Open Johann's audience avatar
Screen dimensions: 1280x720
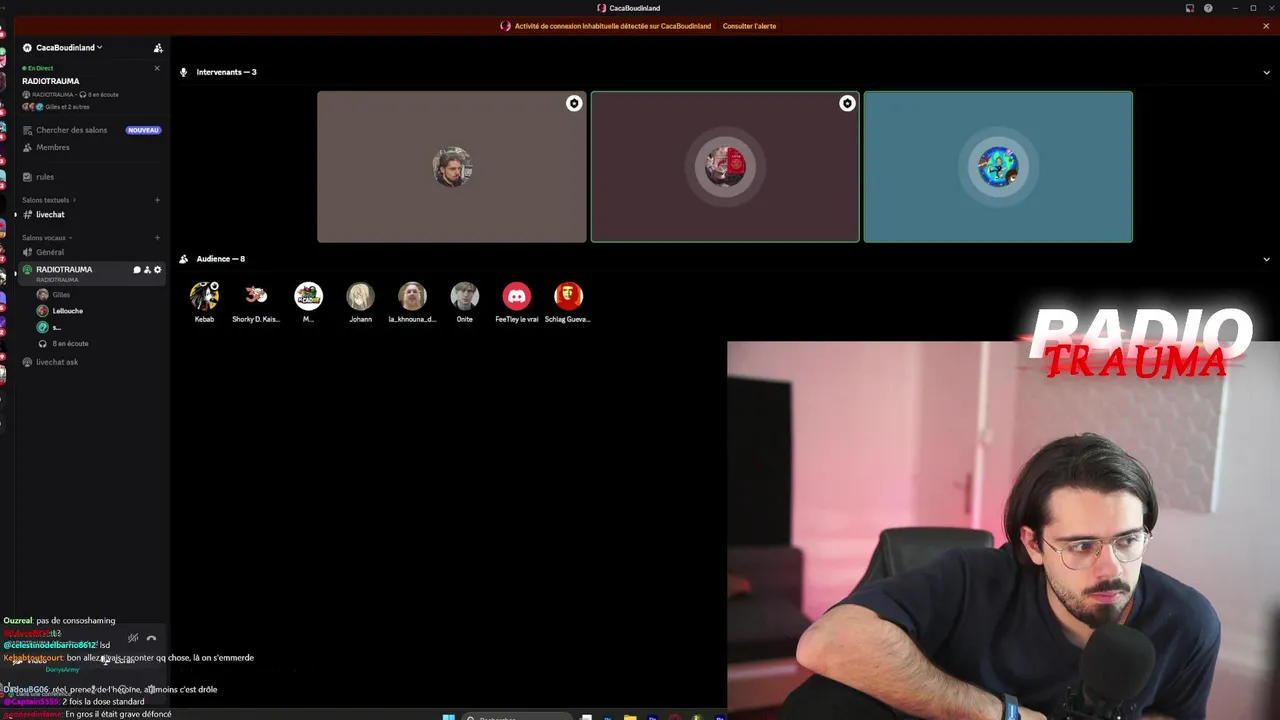click(x=360, y=296)
